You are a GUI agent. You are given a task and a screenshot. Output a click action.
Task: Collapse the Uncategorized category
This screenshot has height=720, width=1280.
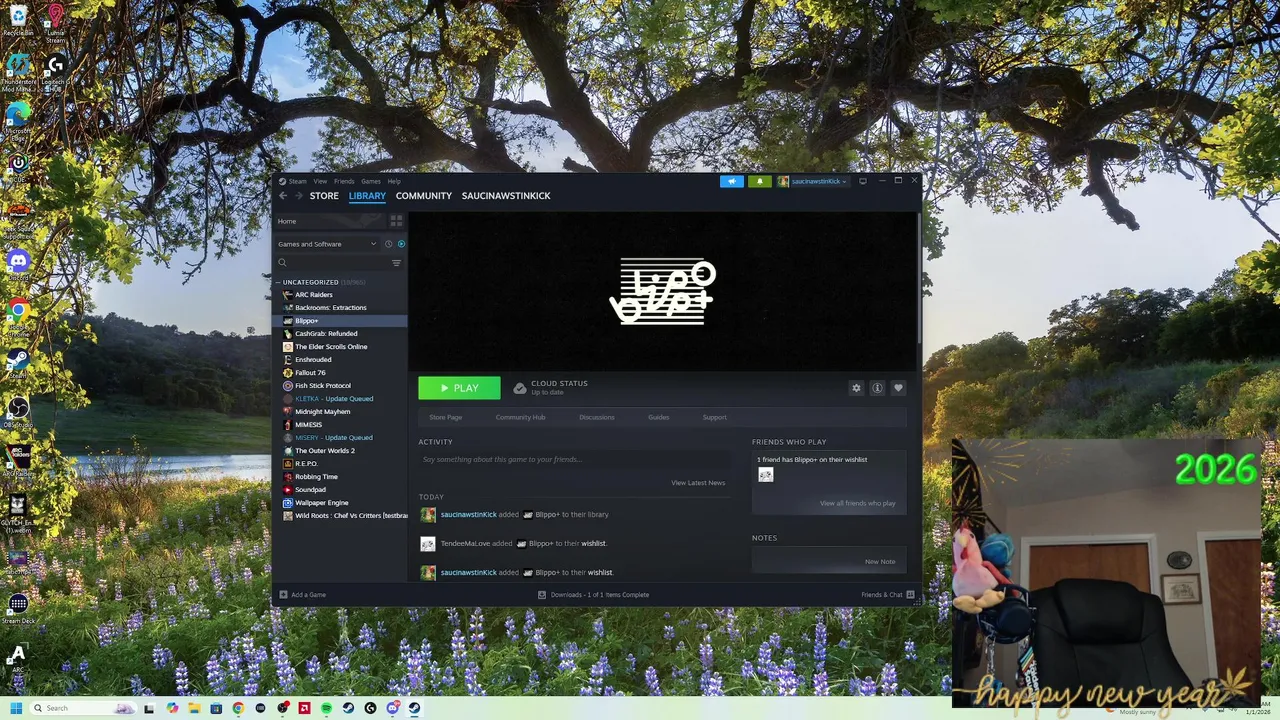[x=279, y=282]
